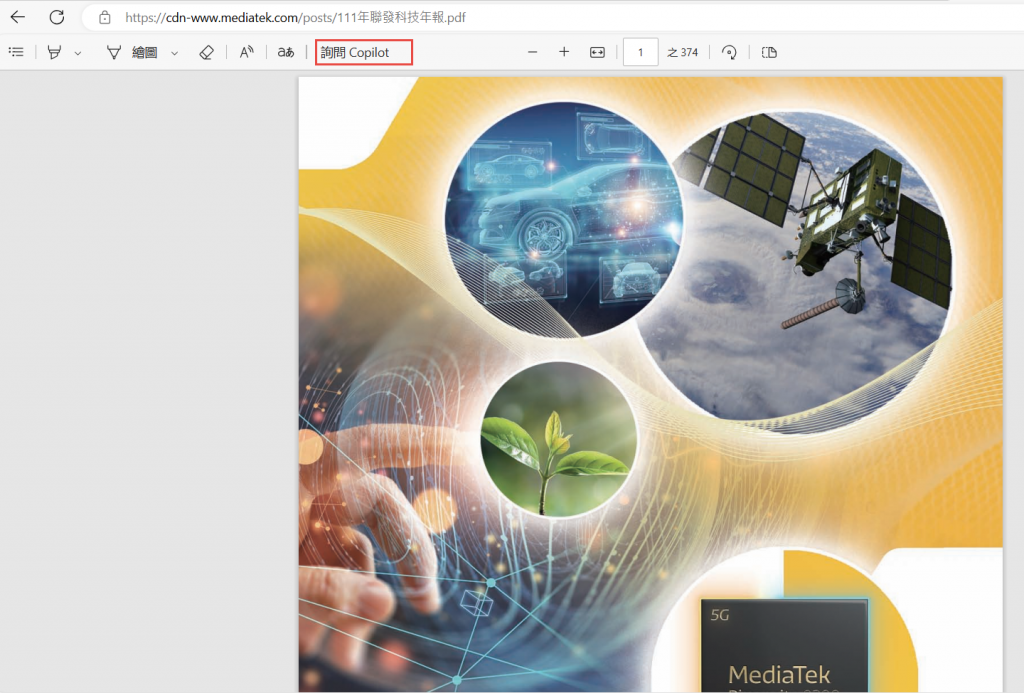Reload the page with the refresh icon
This screenshot has height=693, width=1024.
[57, 17]
